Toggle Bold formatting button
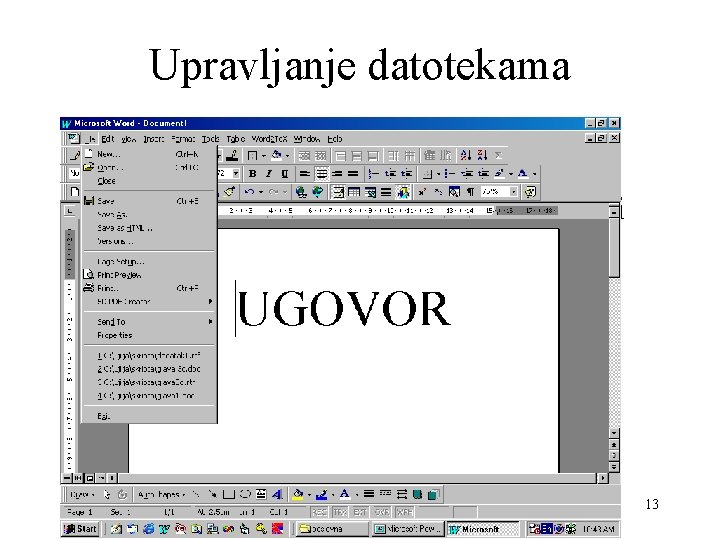Viewport: 720px width, 540px height. pyautogui.click(x=252, y=174)
